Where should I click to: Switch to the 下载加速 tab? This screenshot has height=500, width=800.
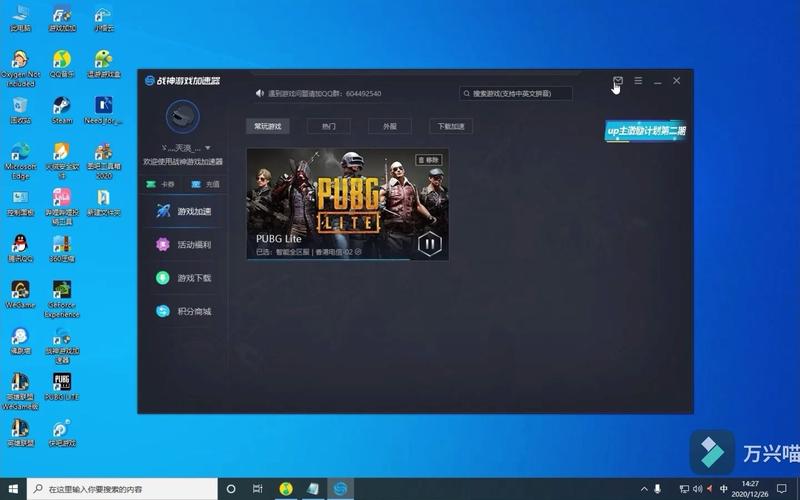coord(451,126)
